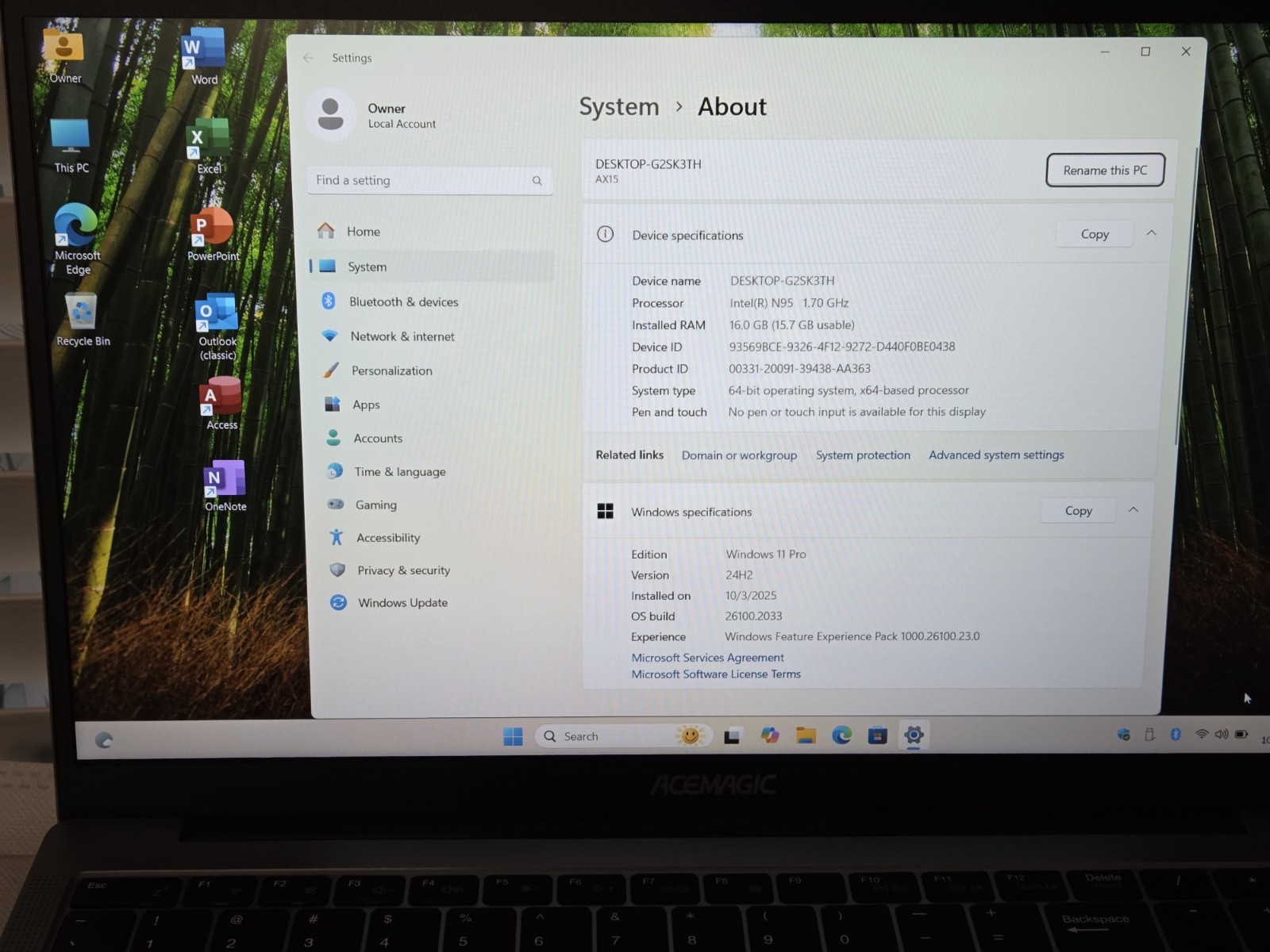The width and height of the screenshot is (1270, 952).
Task: Open the PowerPoint desktop shortcut
Action: [212, 235]
